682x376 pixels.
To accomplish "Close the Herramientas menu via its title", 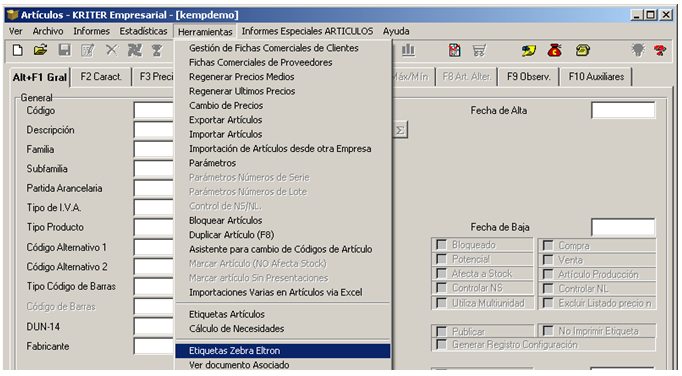I will point(205,32).
